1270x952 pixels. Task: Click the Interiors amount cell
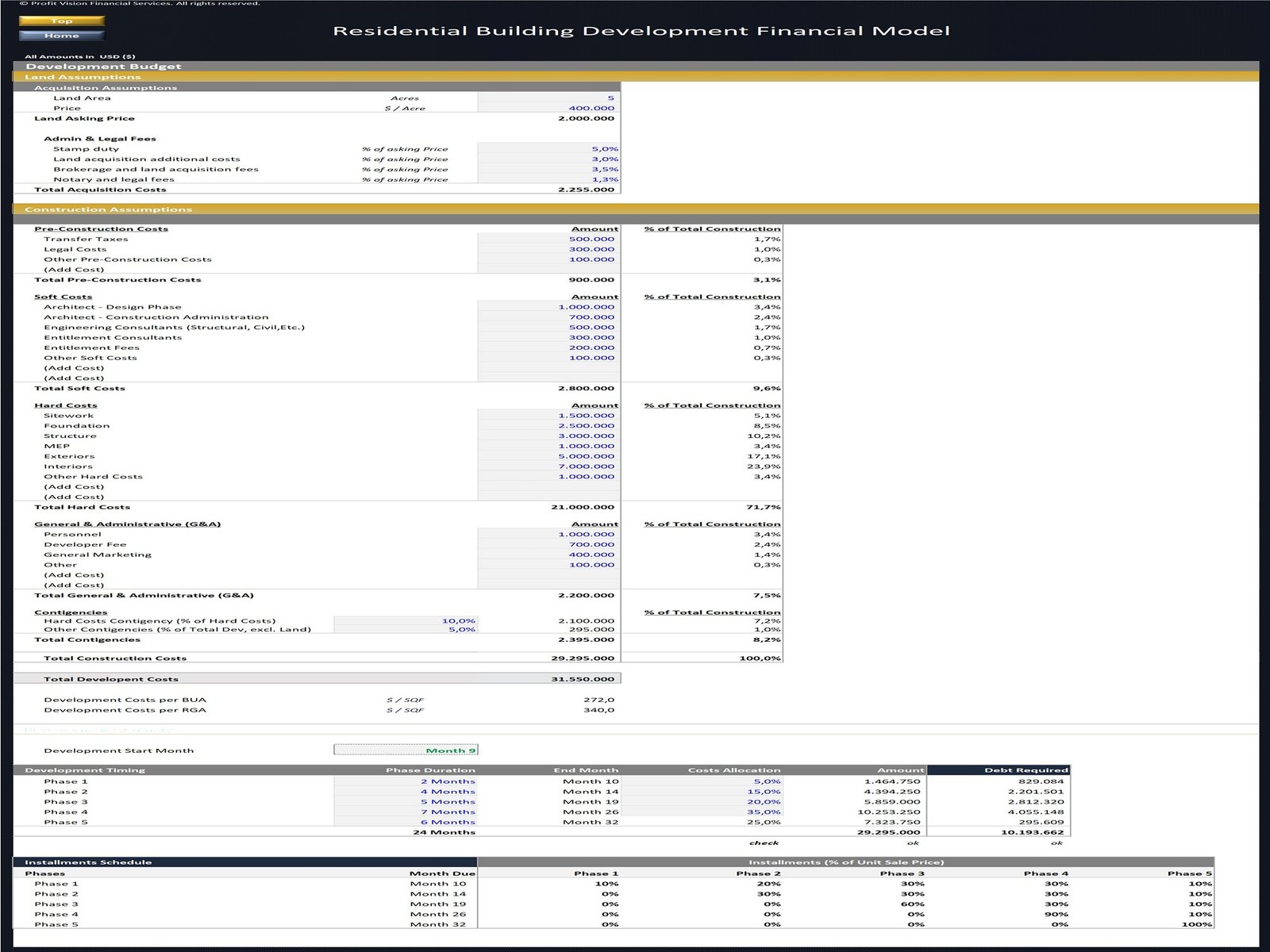click(x=548, y=466)
